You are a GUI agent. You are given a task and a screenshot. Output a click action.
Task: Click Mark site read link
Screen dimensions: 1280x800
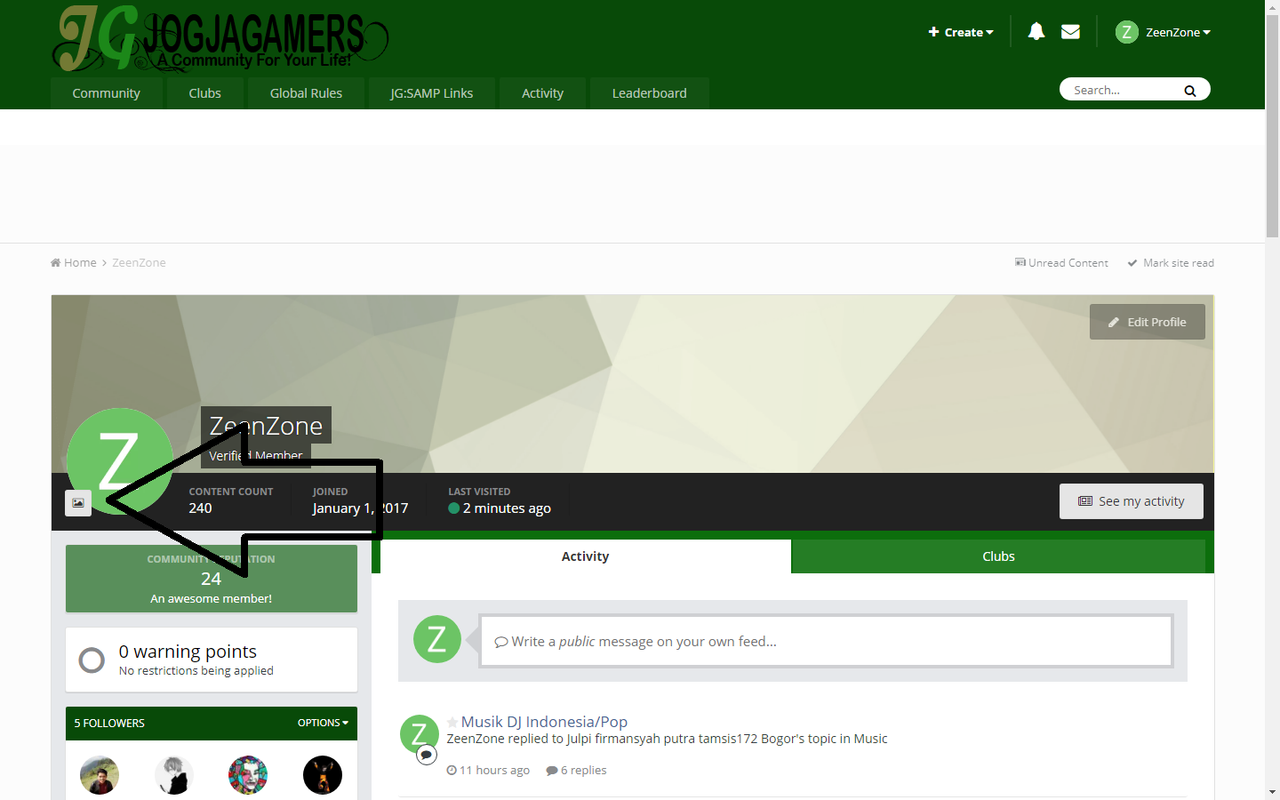click(x=1170, y=263)
